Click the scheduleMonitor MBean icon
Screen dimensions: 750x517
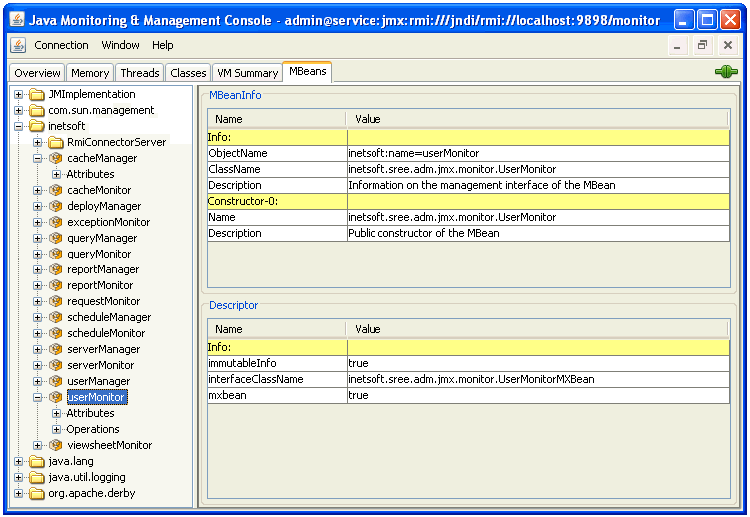click(x=56, y=333)
